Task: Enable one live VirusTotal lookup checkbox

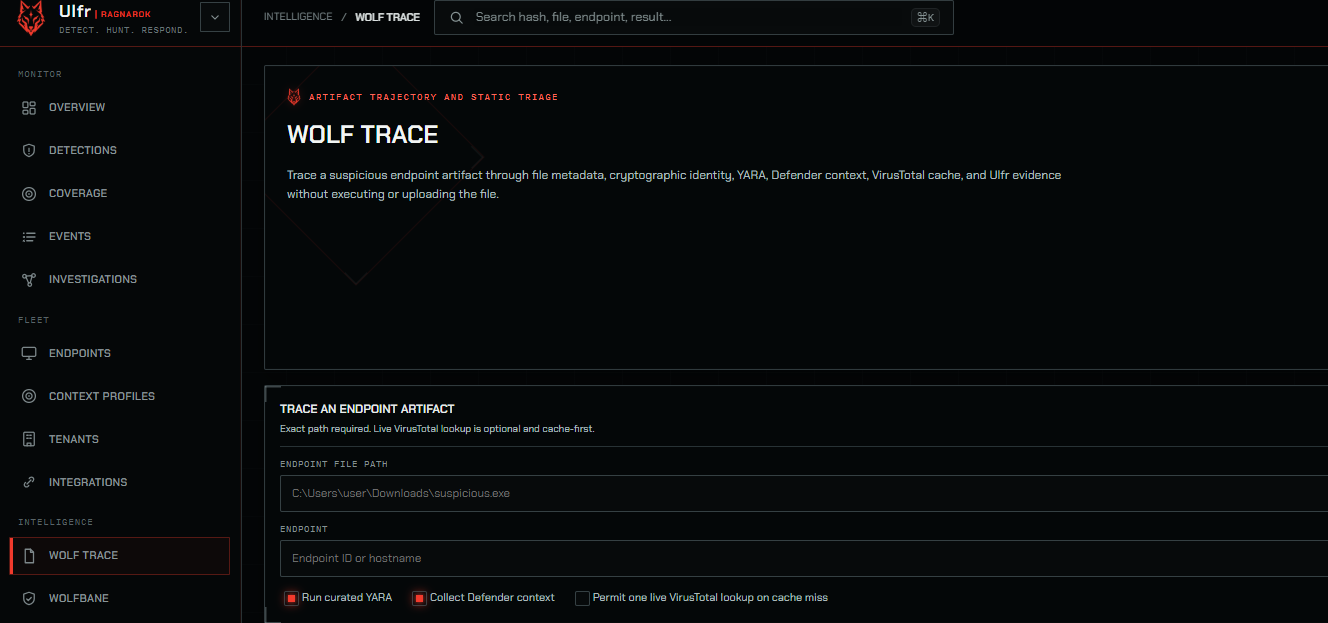Action: [582, 598]
